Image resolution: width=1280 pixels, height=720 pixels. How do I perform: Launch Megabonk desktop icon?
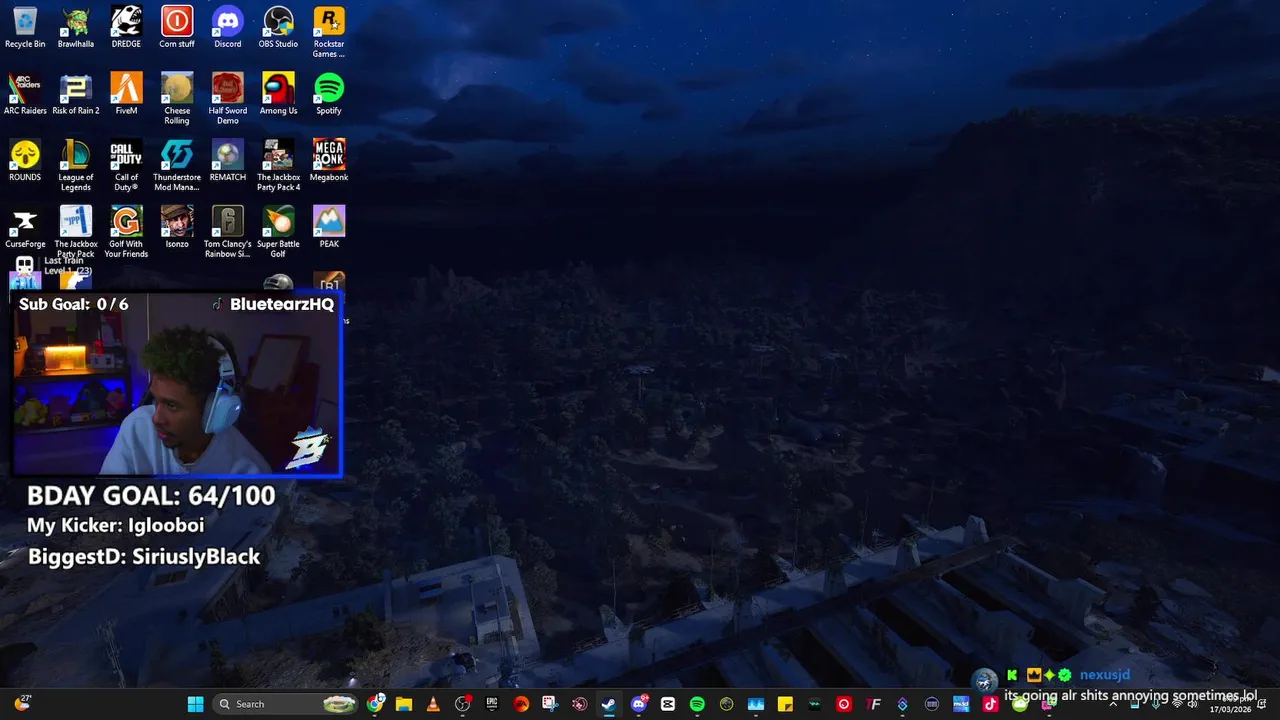click(x=329, y=160)
